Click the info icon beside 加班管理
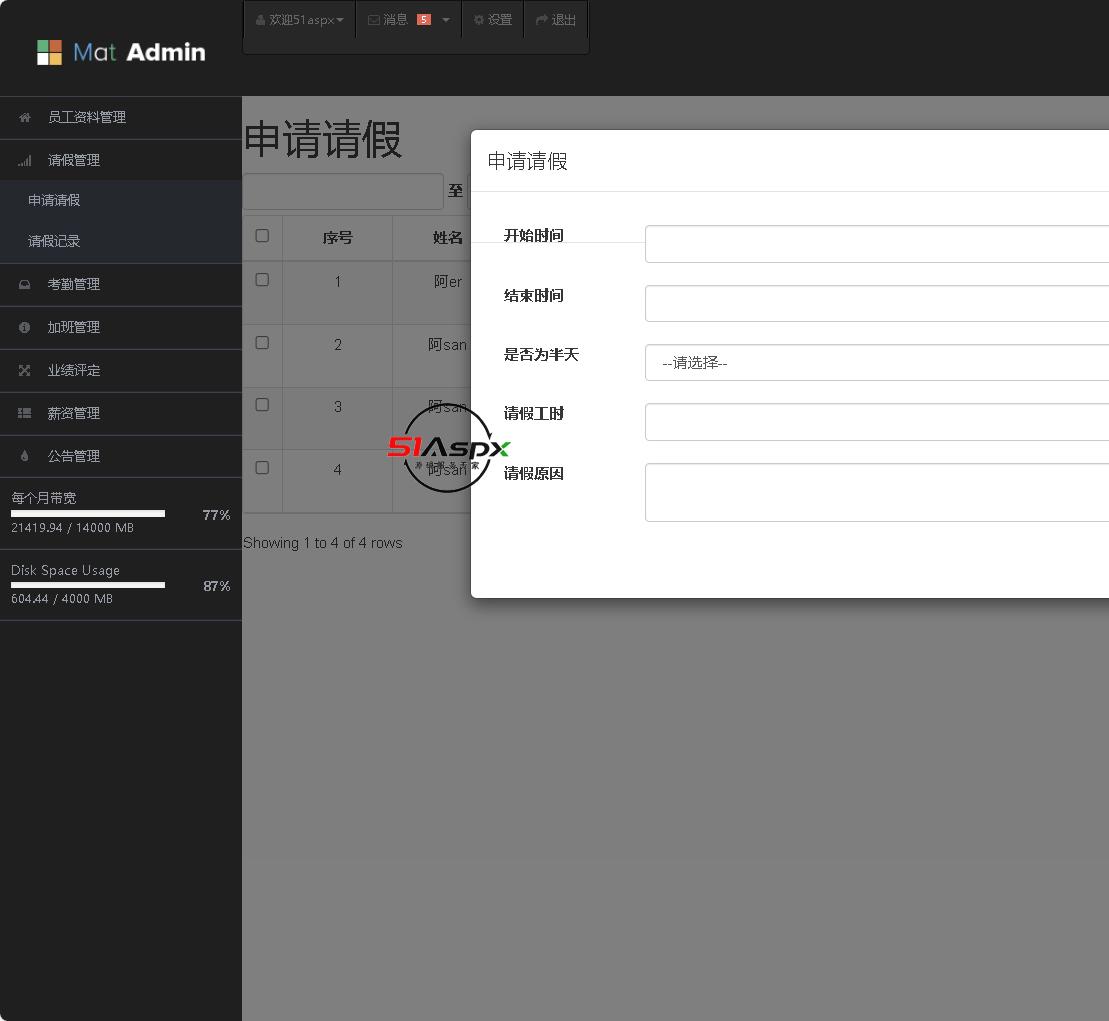The height and width of the screenshot is (1021, 1109). (x=25, y=328)
